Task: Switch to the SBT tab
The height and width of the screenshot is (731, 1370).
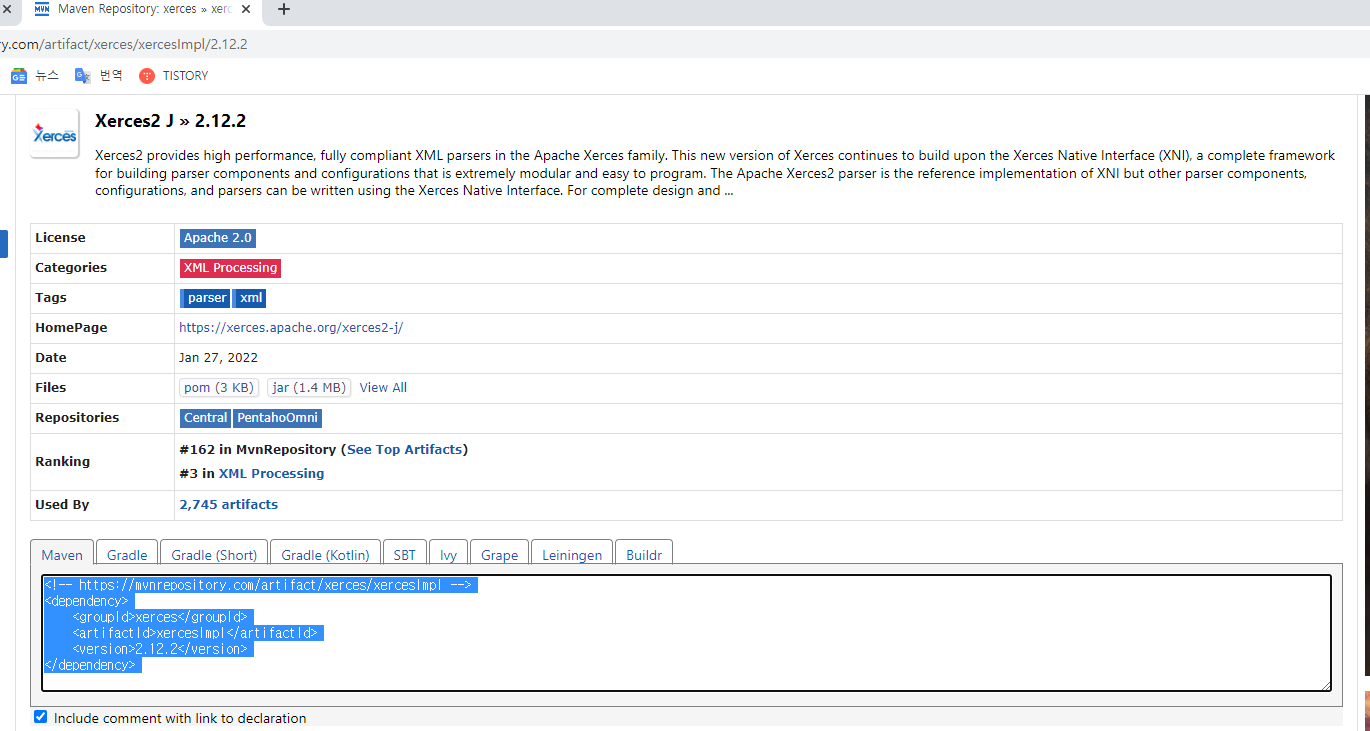Action: pos(404,555)
